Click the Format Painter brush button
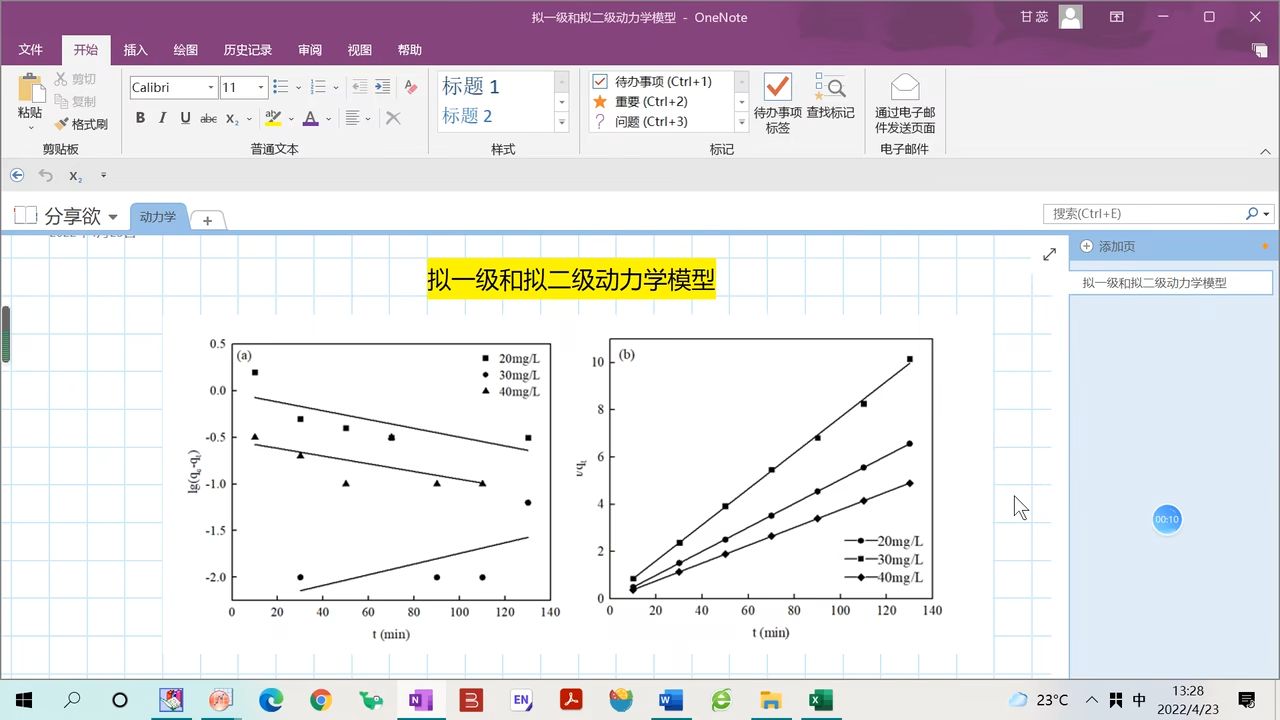The width and height of the screenshot is (1280, 720). click(81, 124)
